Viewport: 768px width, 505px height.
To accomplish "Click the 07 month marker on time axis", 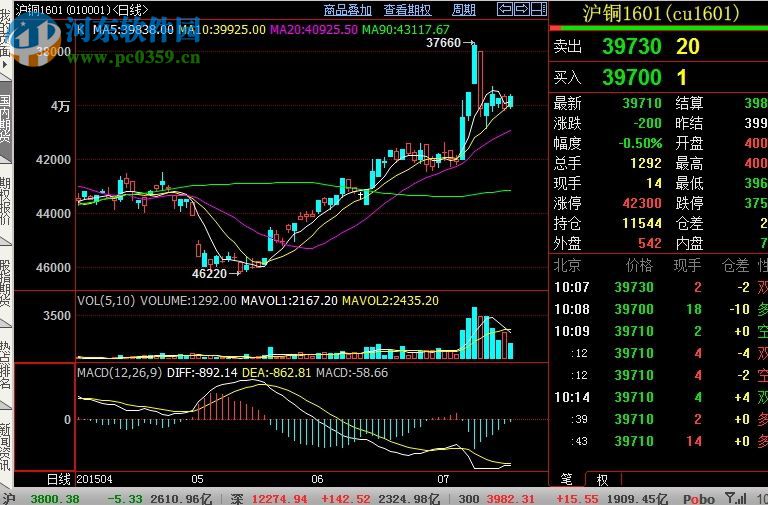I will (443, 479).
